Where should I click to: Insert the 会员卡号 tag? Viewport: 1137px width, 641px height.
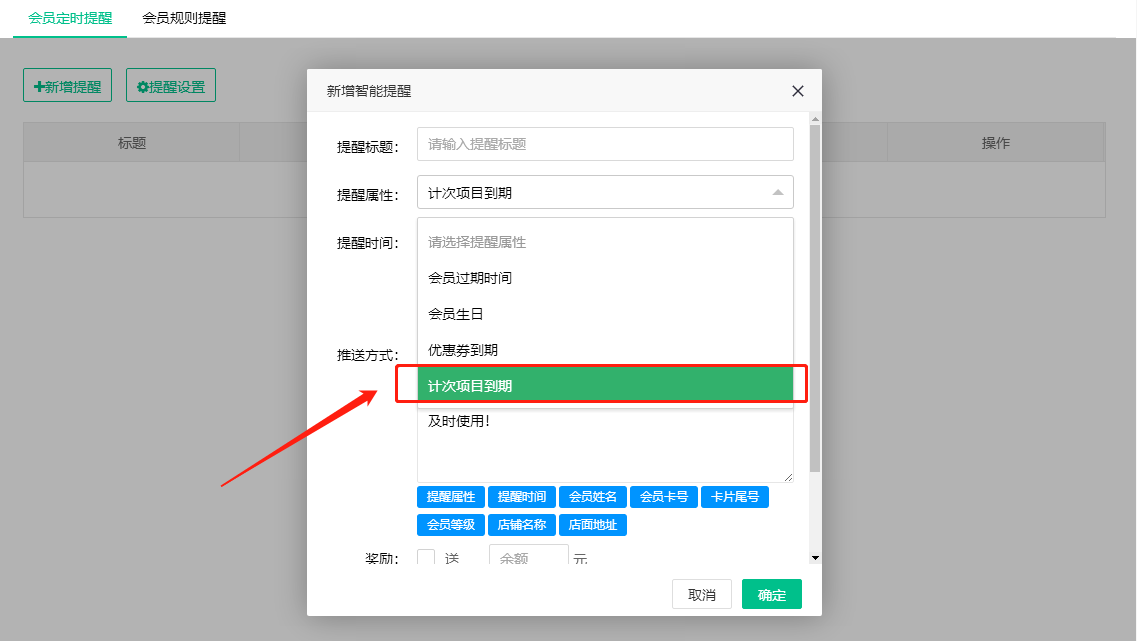point(664,497)
